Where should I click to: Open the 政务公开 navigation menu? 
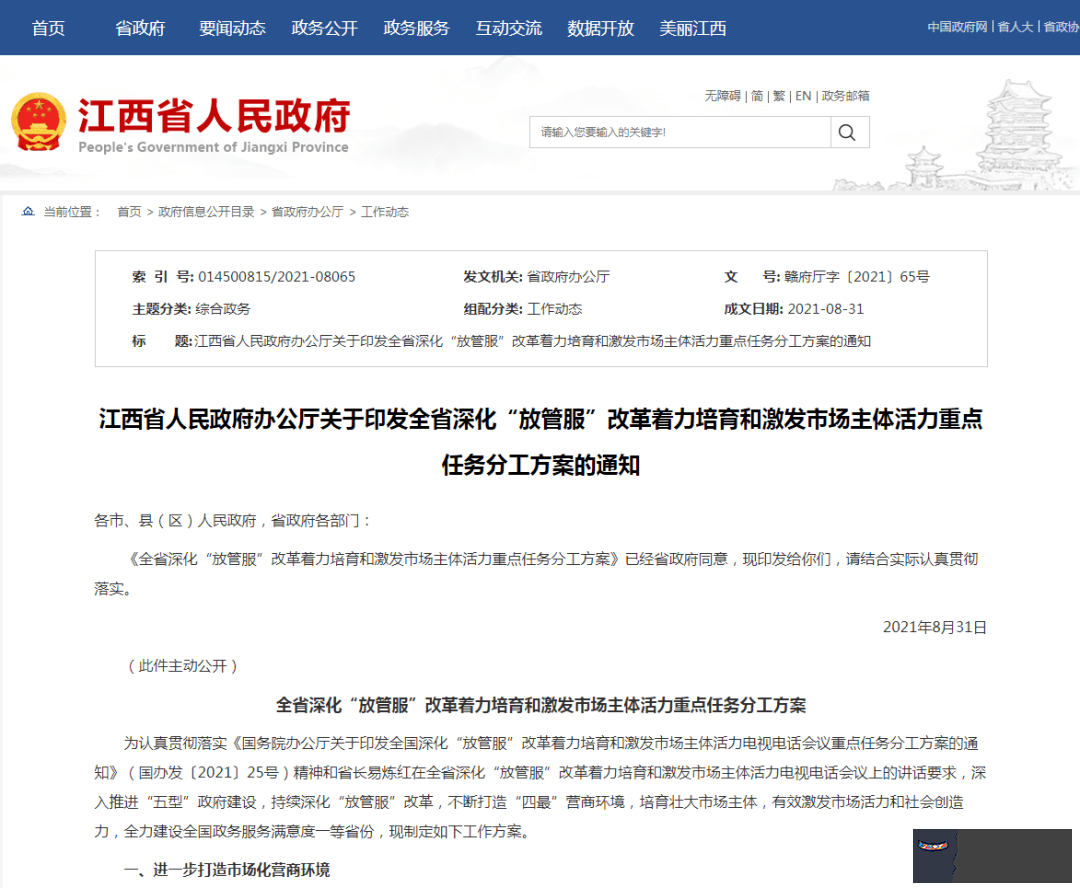[x=324, y=28]
